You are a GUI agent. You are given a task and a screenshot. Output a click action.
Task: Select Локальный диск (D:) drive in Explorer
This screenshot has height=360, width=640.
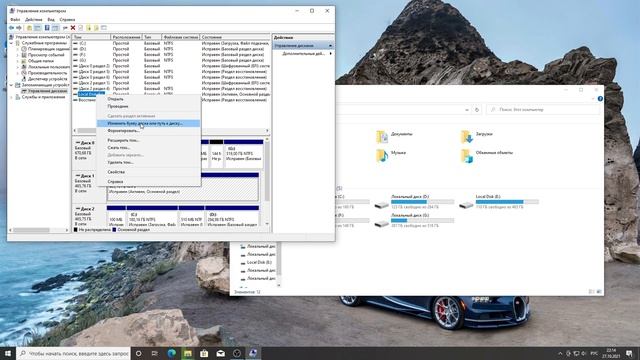tap(414, 202)
